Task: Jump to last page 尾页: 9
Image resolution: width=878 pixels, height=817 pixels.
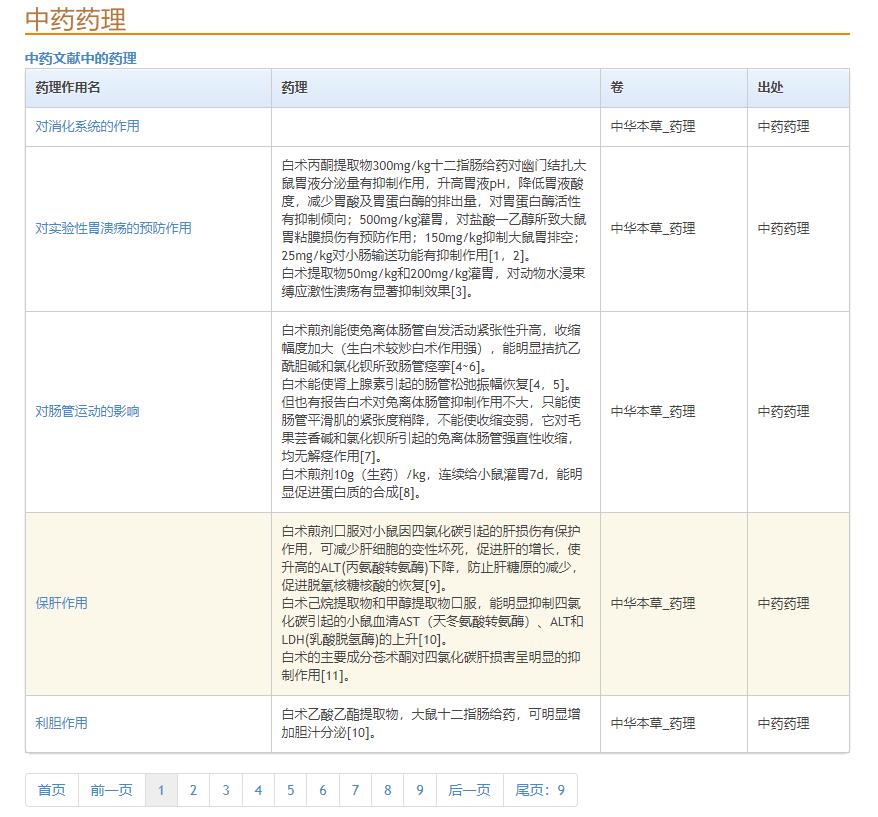Action: [540, 790]
